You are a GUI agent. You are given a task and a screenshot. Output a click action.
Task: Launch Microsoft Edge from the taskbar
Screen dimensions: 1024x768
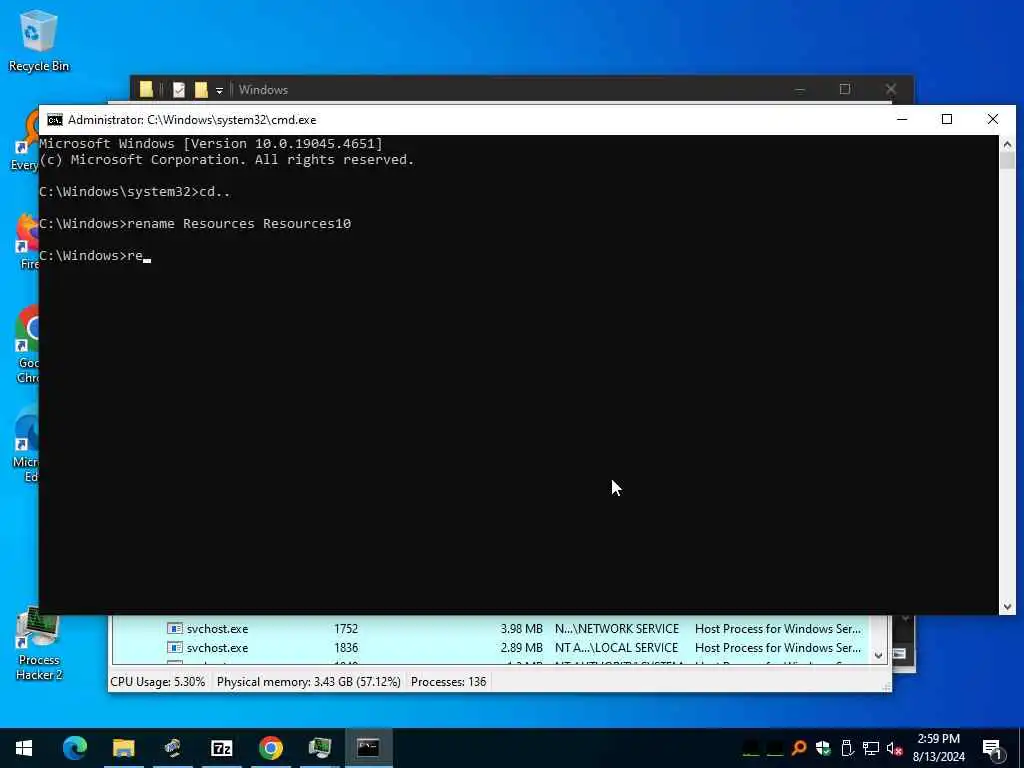coord(74,748)
